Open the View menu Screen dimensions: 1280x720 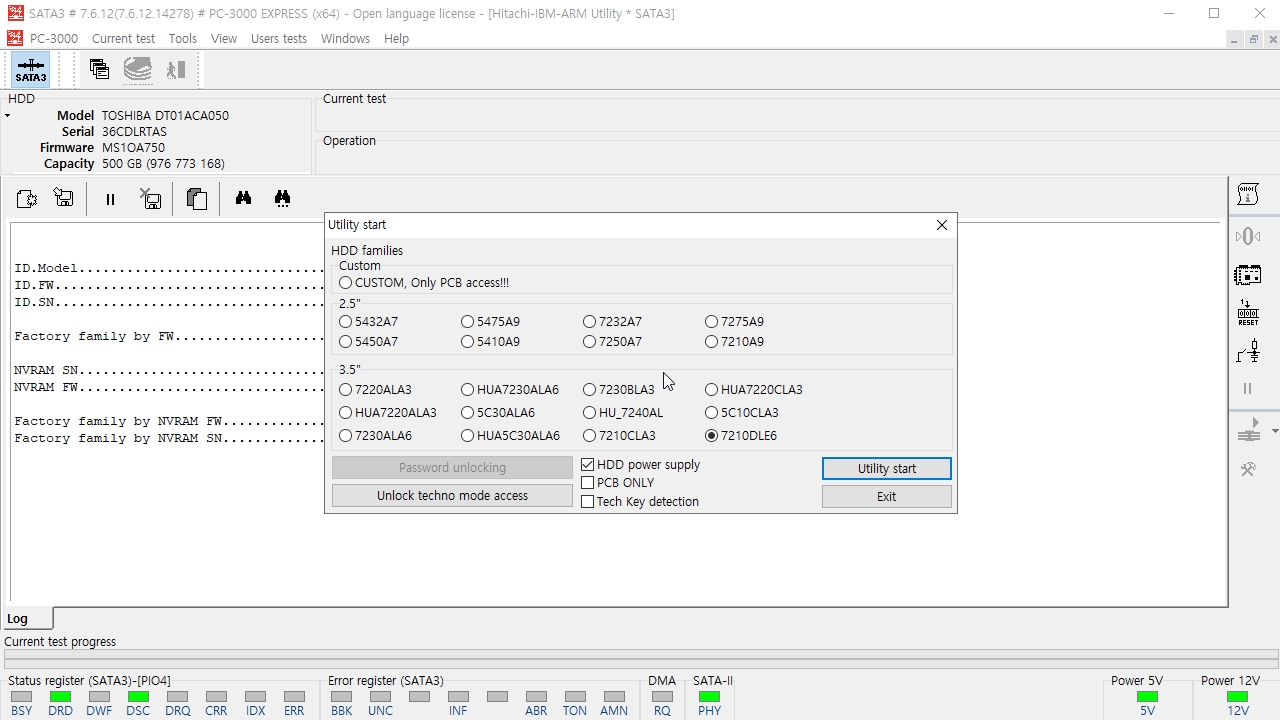[224, 38]
